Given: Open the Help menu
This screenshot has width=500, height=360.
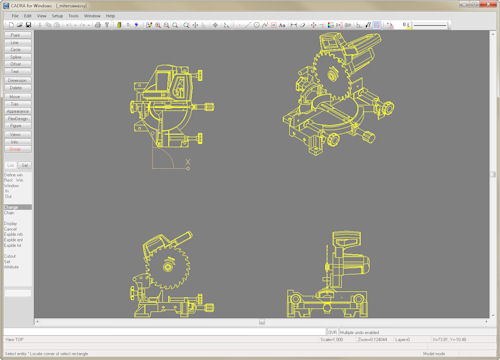Looking at the screenshot, I should pyautogui.click(x=110, y=16).
